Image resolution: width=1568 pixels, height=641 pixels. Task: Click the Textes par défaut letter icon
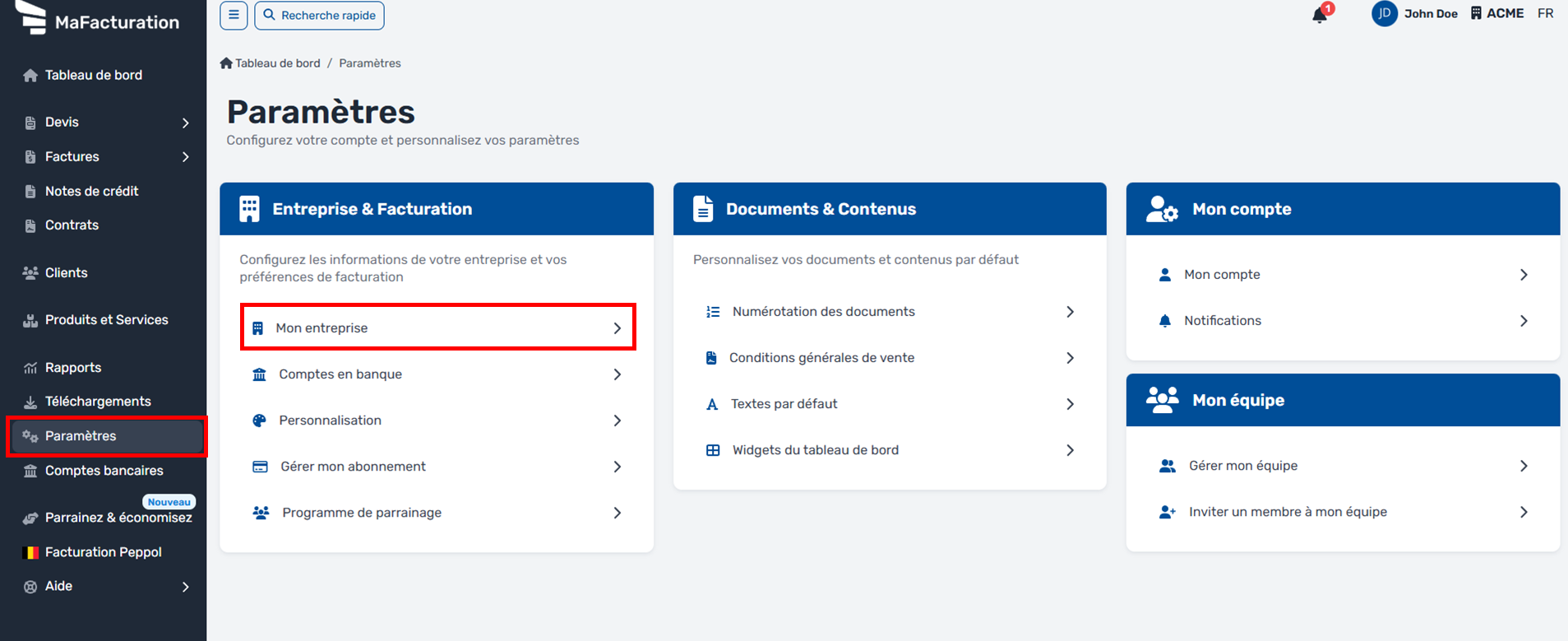712,404
